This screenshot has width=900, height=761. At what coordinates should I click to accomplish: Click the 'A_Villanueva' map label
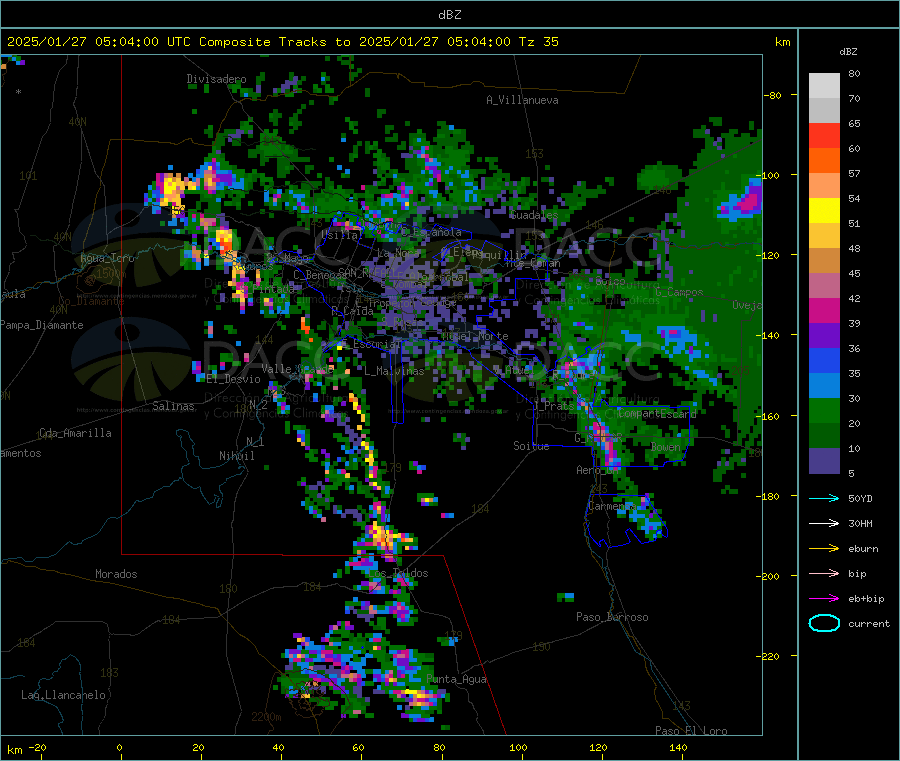coord(522,100)
